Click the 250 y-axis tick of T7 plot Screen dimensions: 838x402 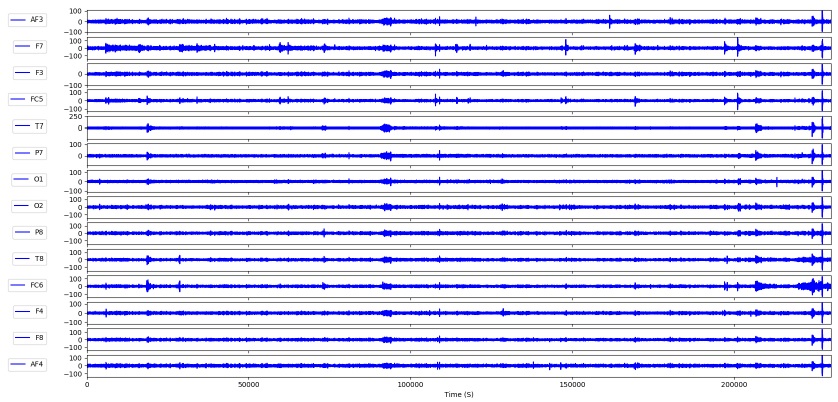tap(77, 117)
